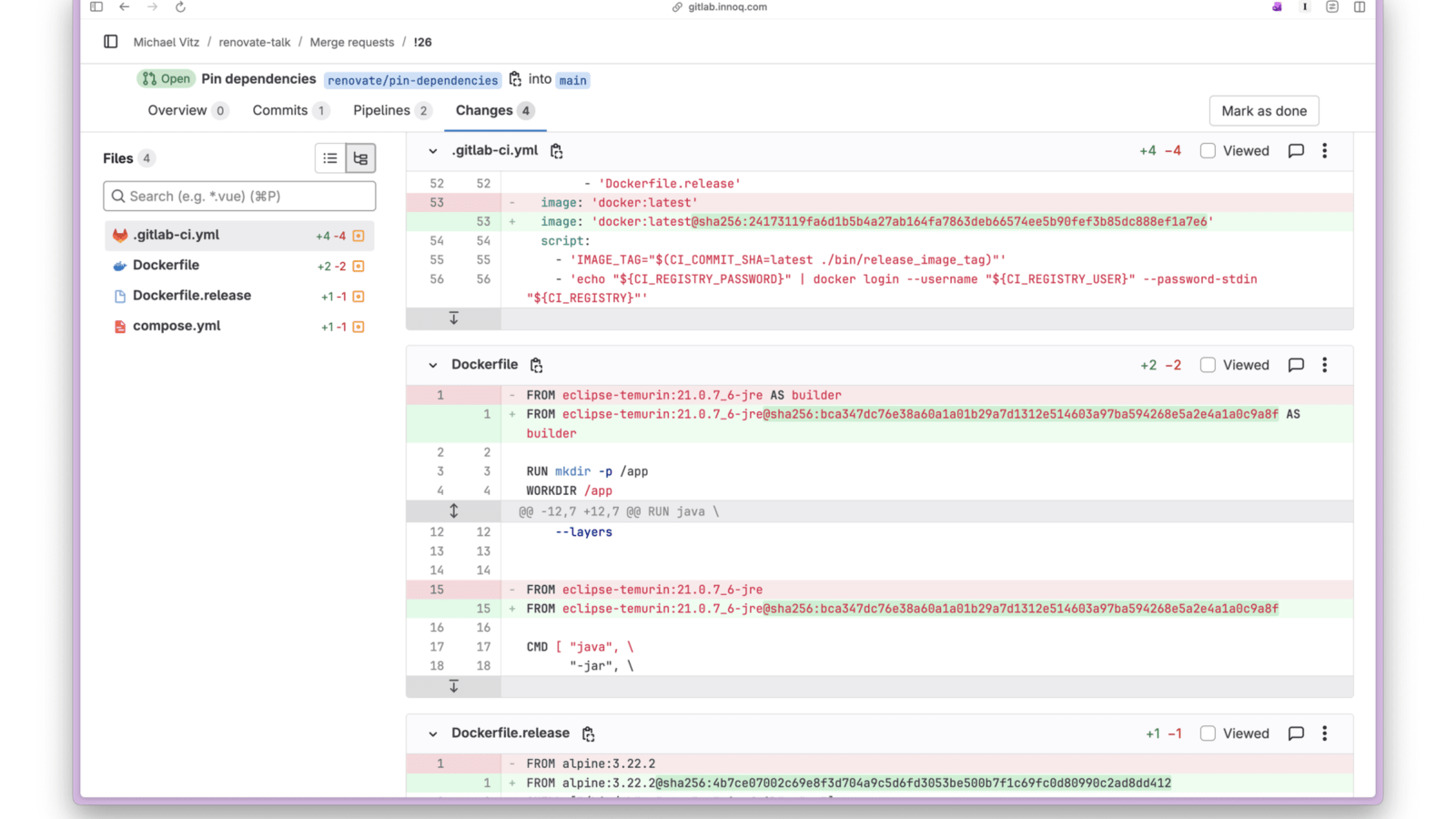Viewport: 1456px width, 819px height.
Task: Focus the file search field
Action: pos(239,197)
